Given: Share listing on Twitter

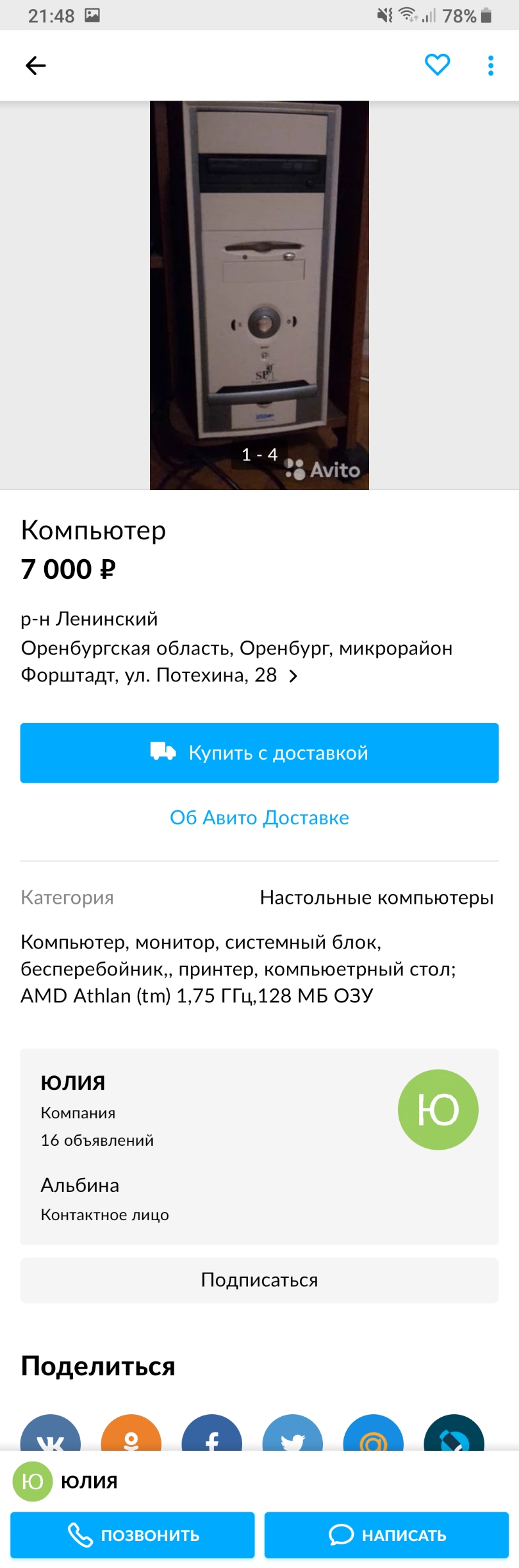Looking at the screenshot, I should (x=293, y=1433).
